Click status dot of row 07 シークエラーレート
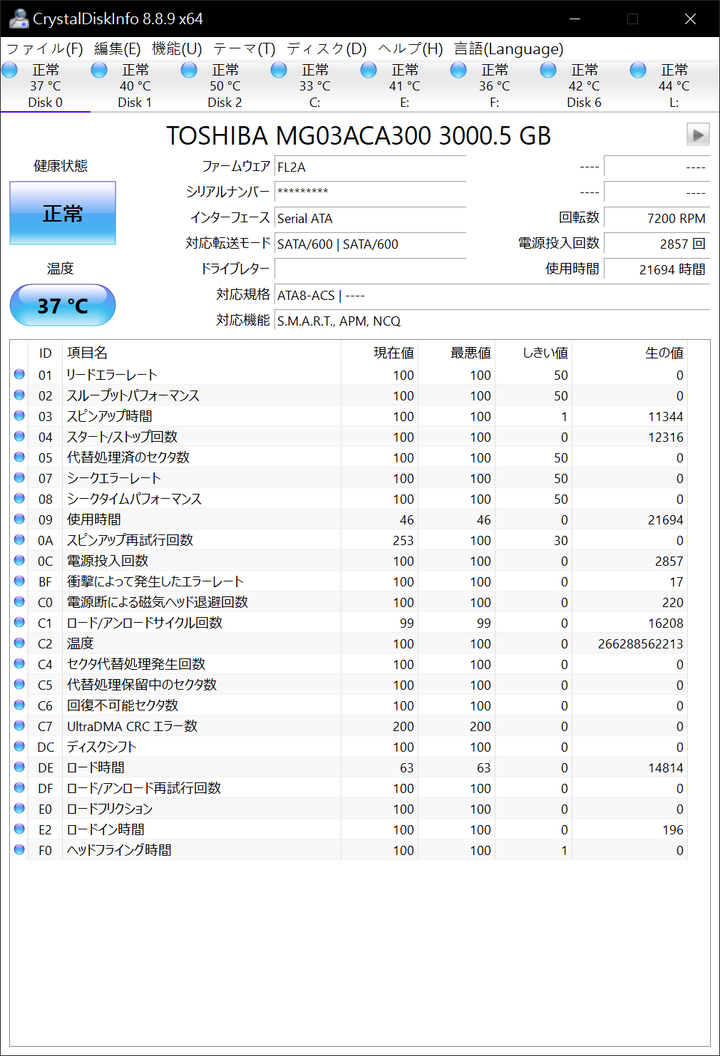The height and width of the screenshot is (1056, 720). tap(19, 478)
